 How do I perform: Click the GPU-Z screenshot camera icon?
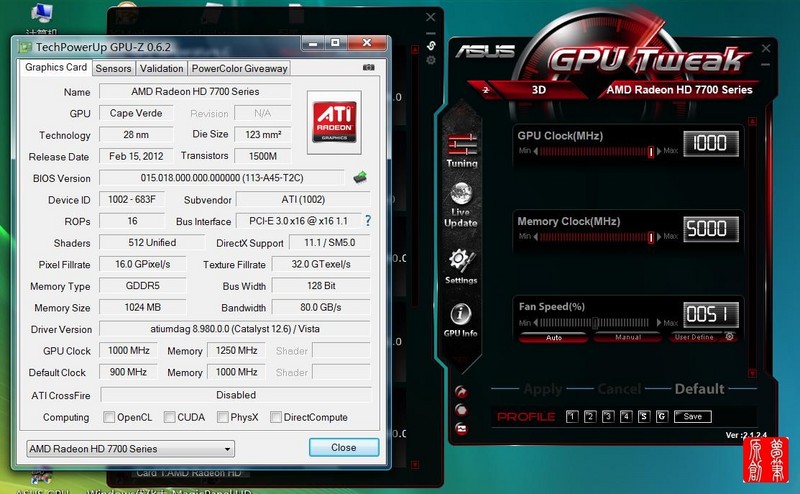368,67
